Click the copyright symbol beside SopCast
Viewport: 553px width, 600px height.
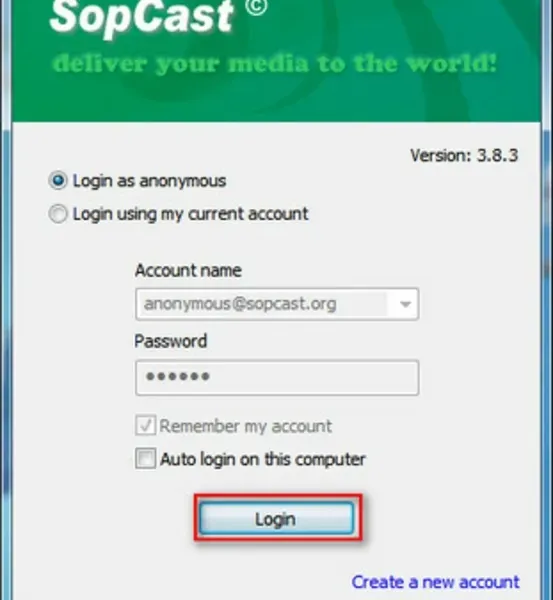tap(256, 7)
